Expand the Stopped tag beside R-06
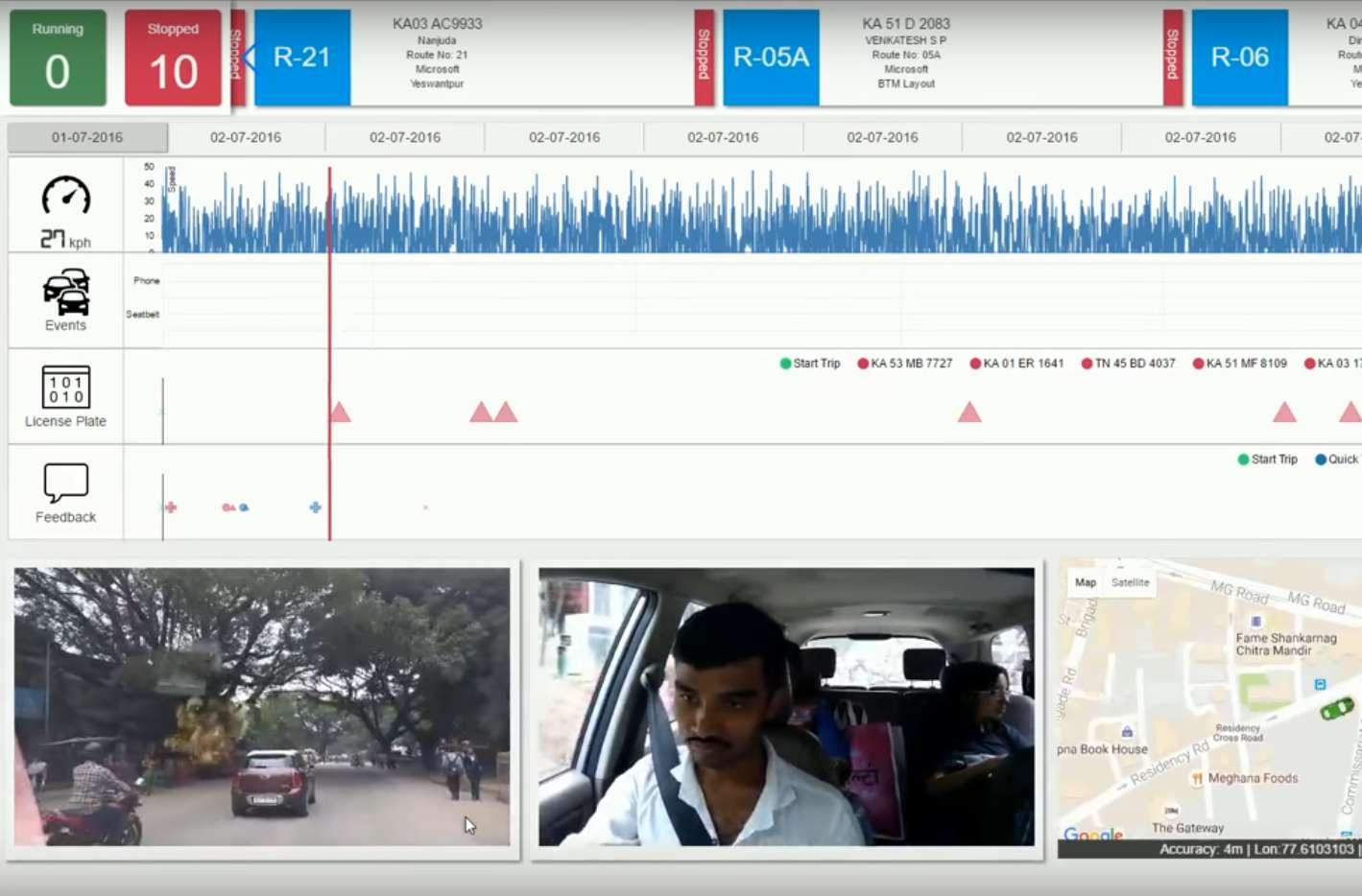 coord(1172,58)
